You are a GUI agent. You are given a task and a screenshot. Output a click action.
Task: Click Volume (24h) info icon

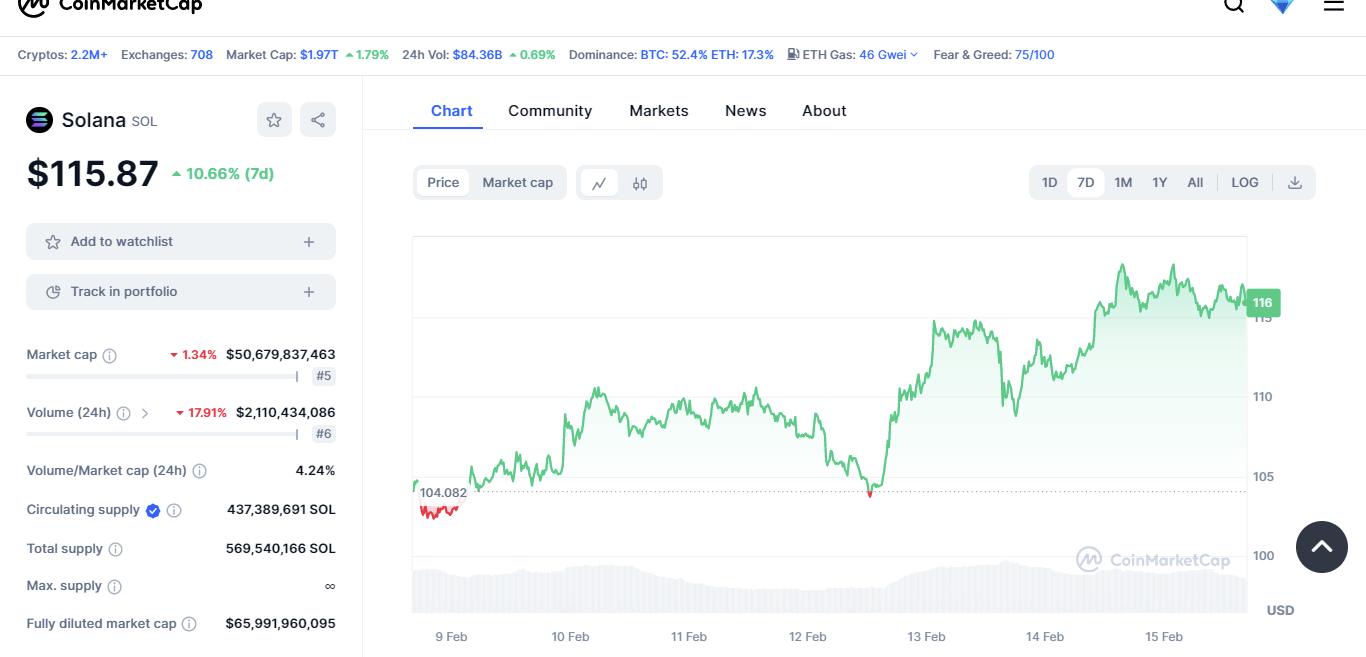coord(123,413)
